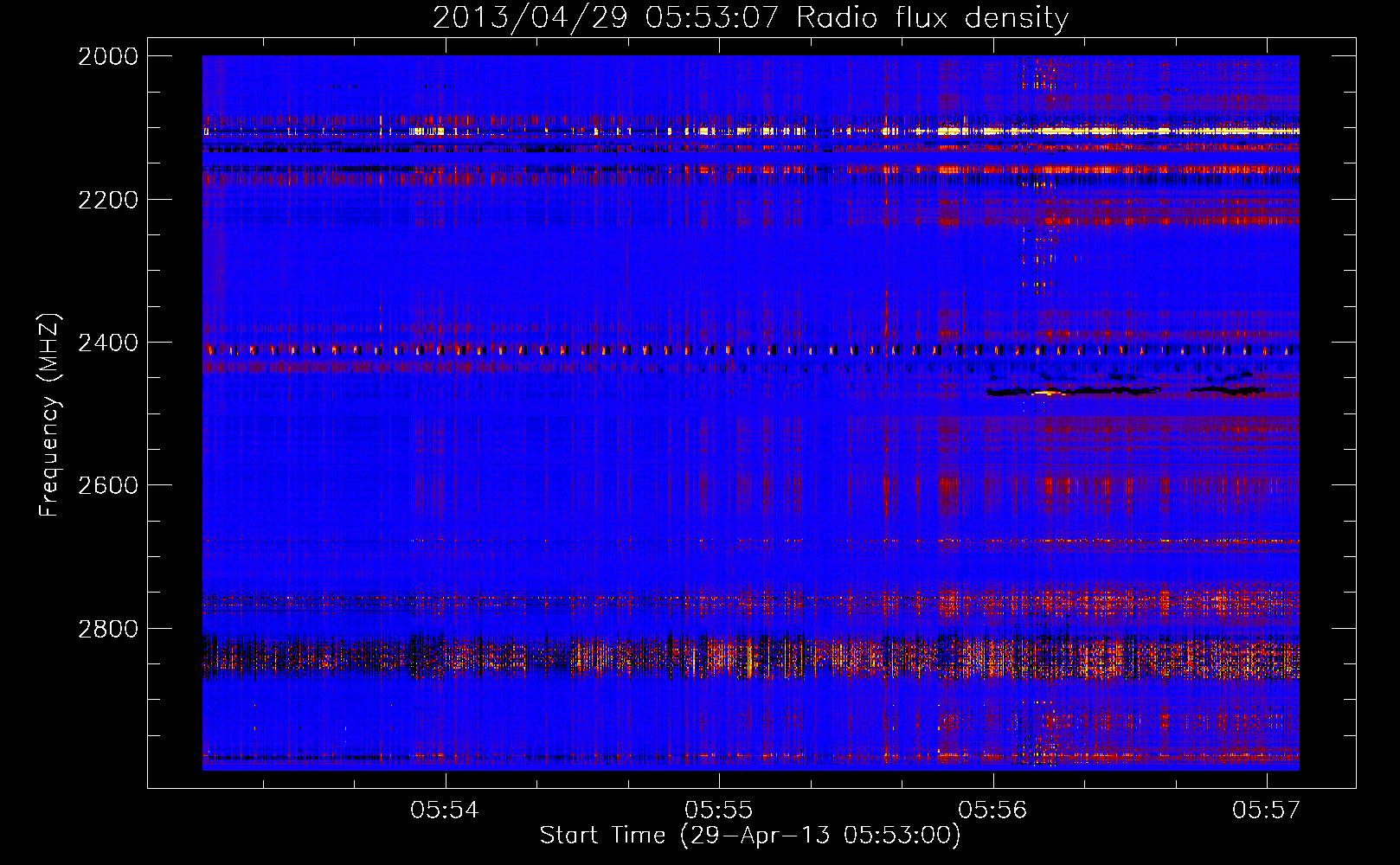
Task: Click the 2600 frequency axis label
Action: 107,485
